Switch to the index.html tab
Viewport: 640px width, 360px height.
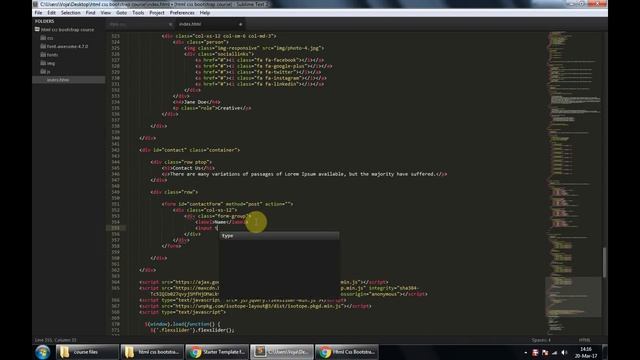pos(210,24)
